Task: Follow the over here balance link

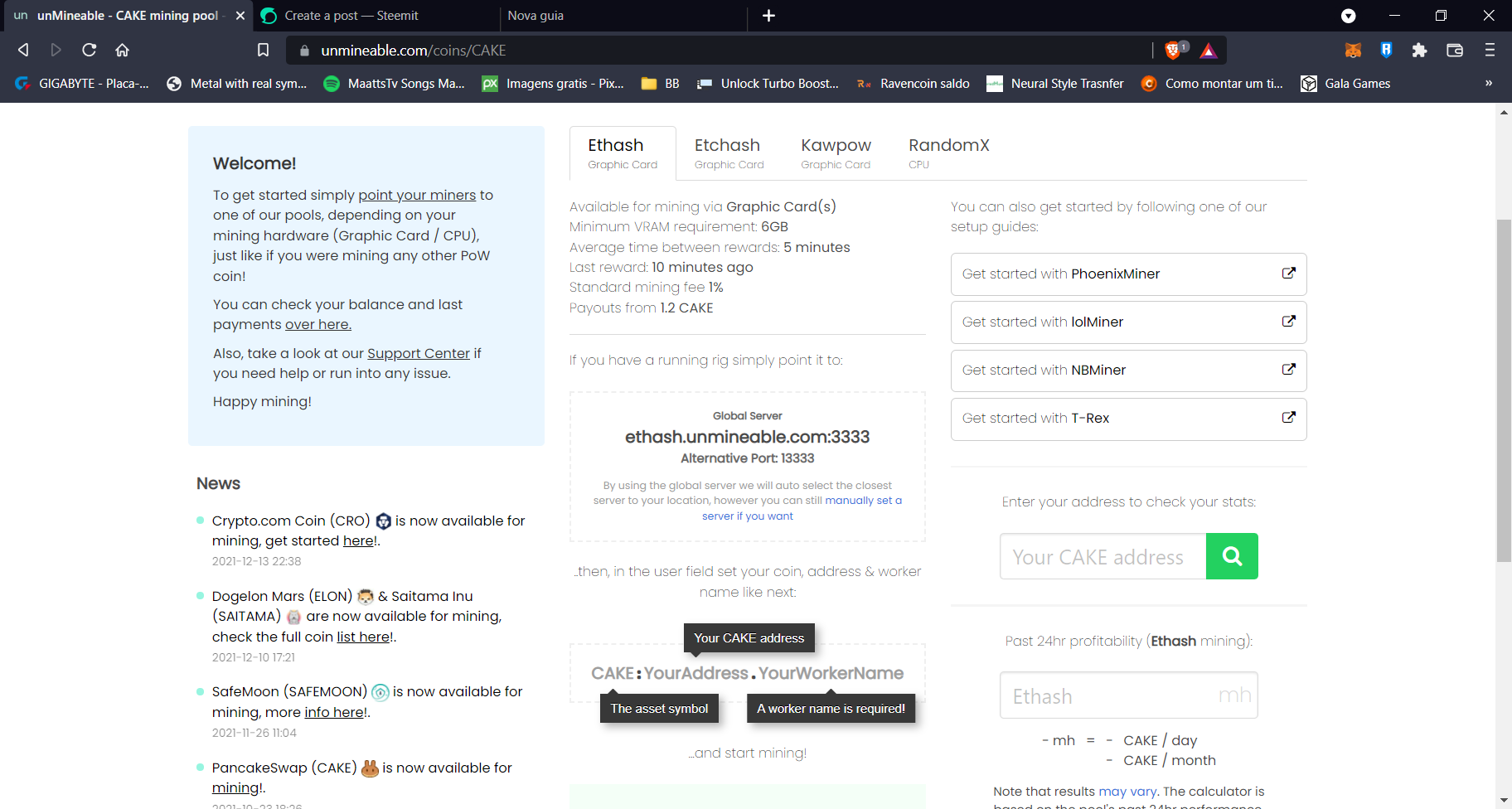Action: tap(318, 324)
